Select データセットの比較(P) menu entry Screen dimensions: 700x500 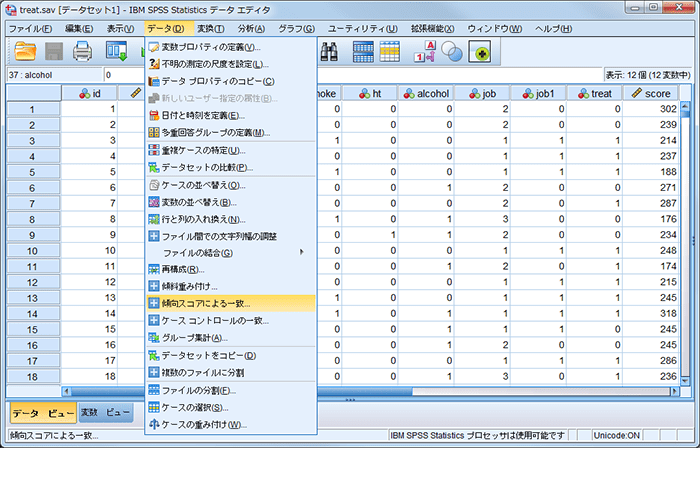click(x=231, y=167)
